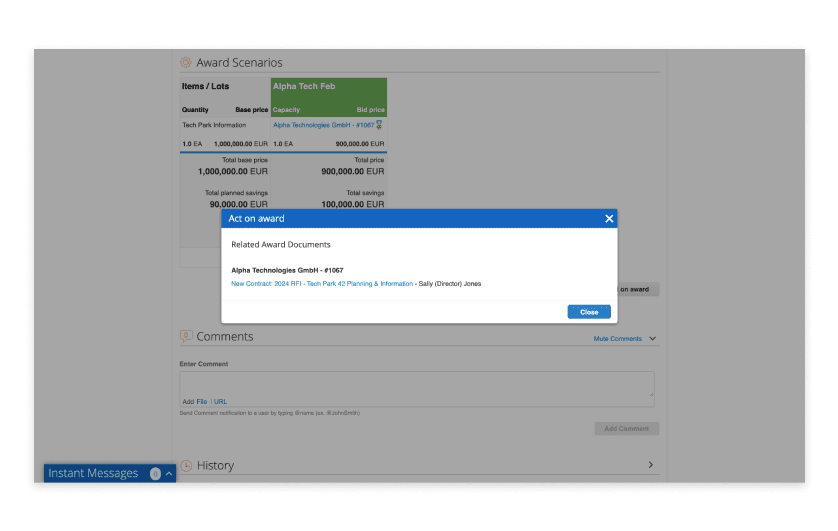Click the Mute Comments link
The height and width of the screenshot is (531, 838).
tap(617, 339)
